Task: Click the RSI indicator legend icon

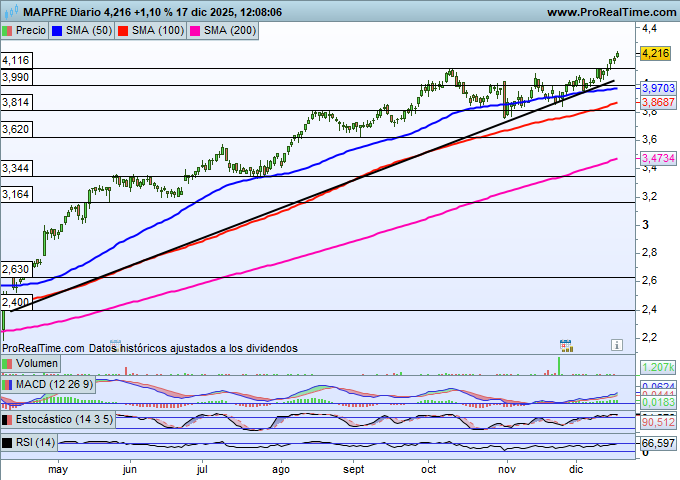Action: pyautogui.click(x=8, y=442)
